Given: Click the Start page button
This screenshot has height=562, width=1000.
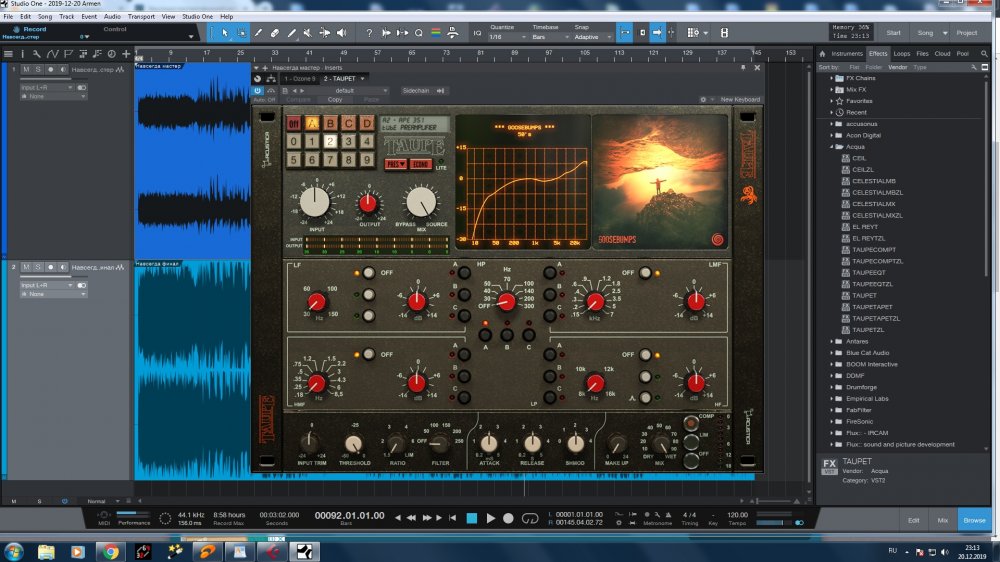Looking at the screenshot, I should [x=893, y=33].
